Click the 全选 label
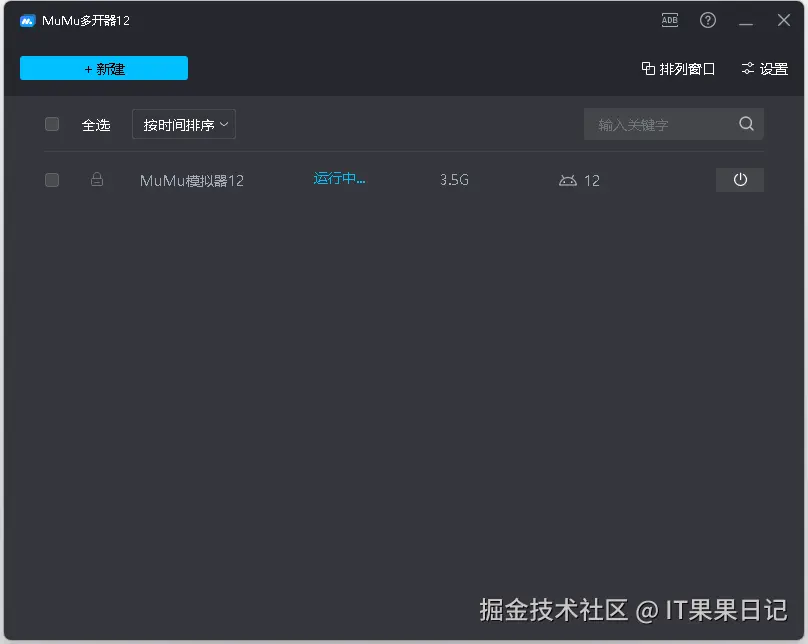Viewport: 808px width, 644px height. [96, 125]
